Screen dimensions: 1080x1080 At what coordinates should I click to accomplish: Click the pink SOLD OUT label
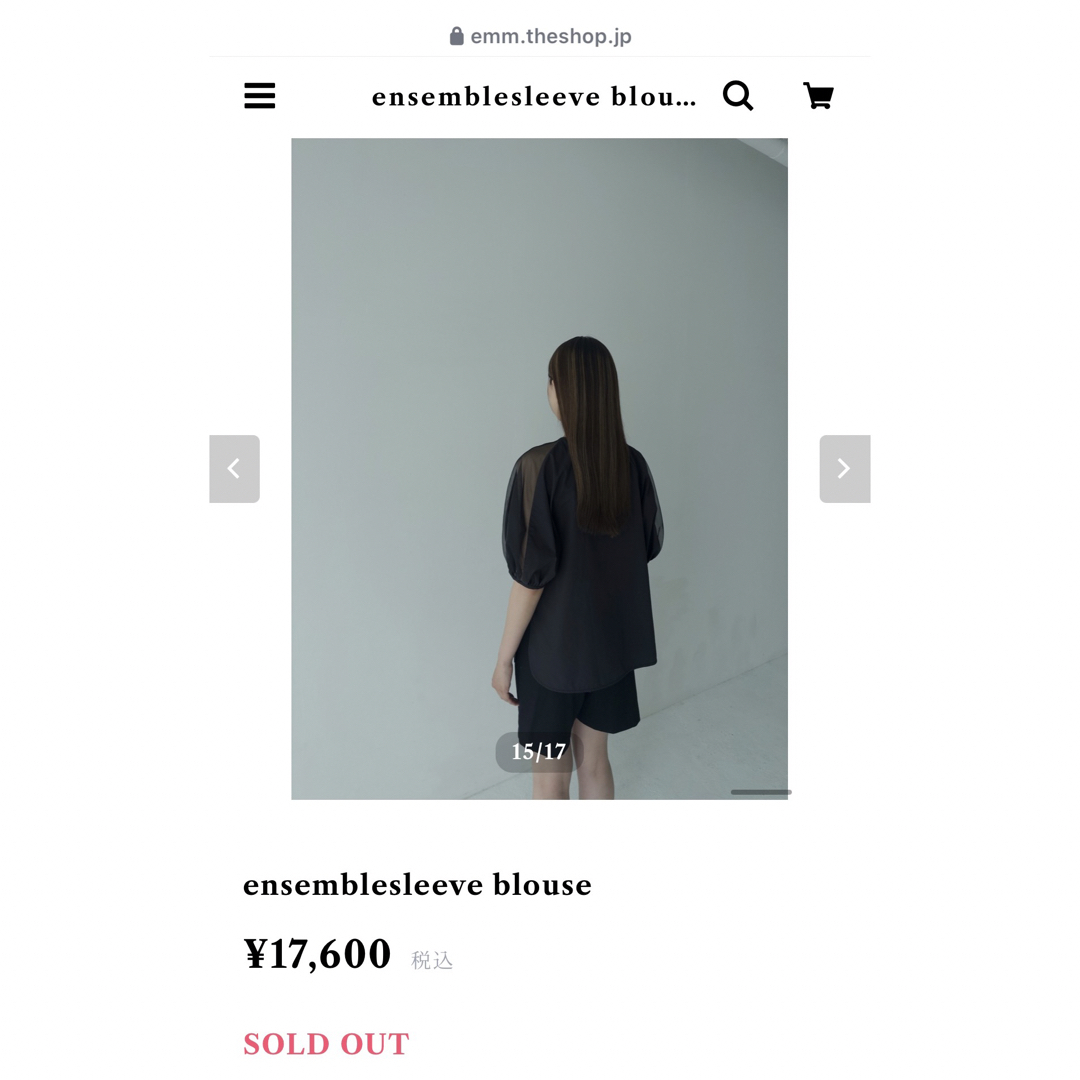(326, 1044)
